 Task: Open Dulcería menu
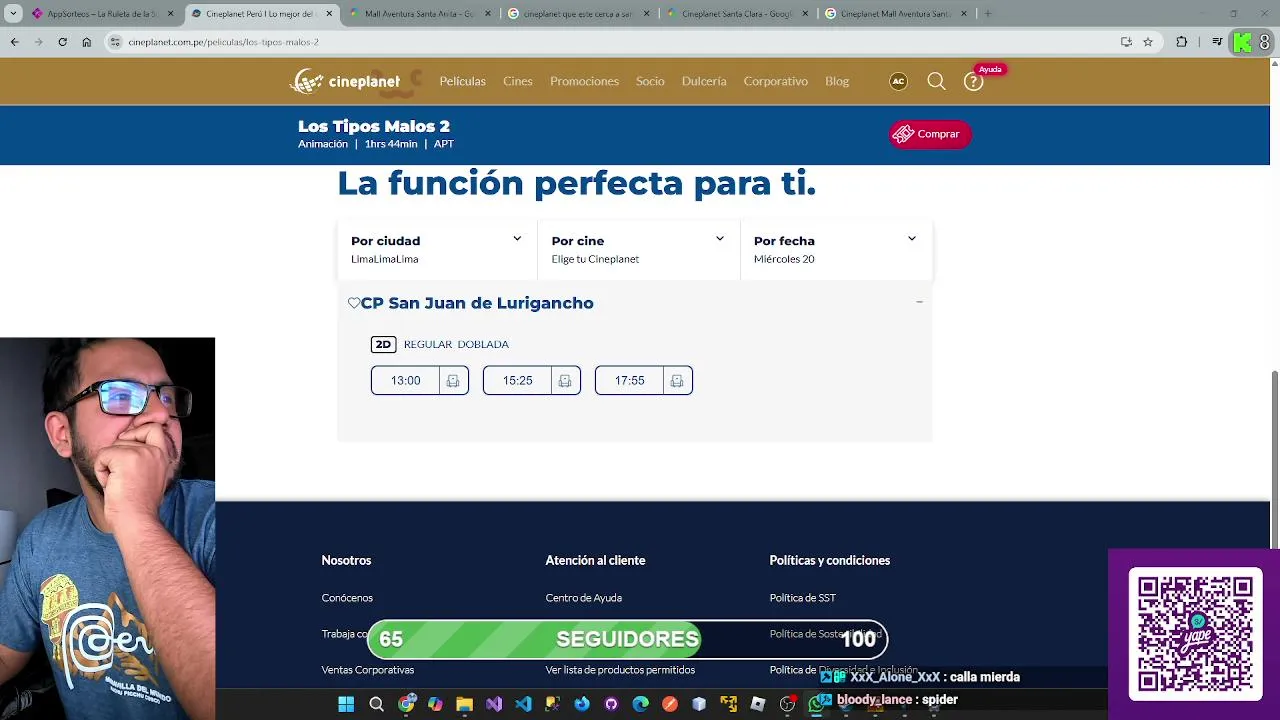(704, 81)
